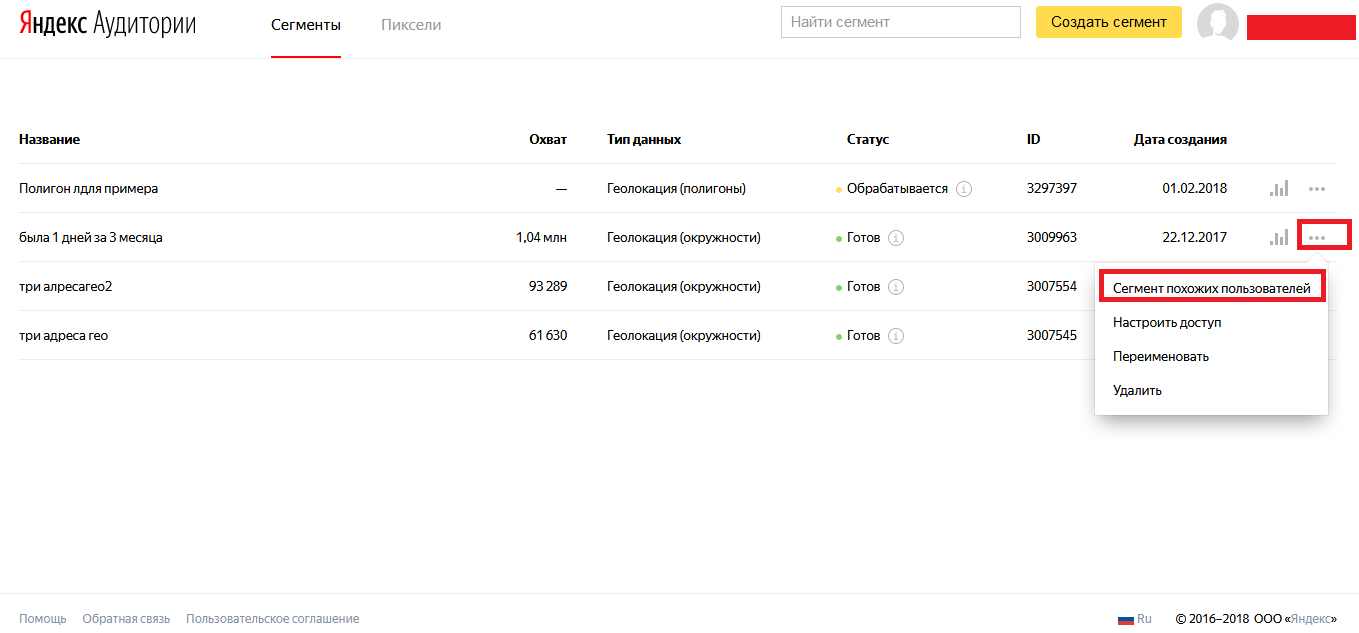
Task: Focus the Найти сегмент search field
Action: click(900, 22)
